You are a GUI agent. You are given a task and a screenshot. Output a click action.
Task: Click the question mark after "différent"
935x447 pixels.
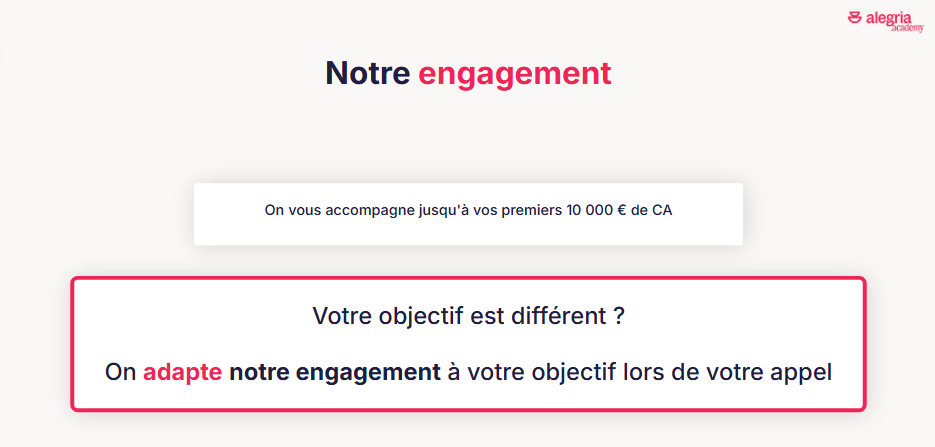coord(619,316)
